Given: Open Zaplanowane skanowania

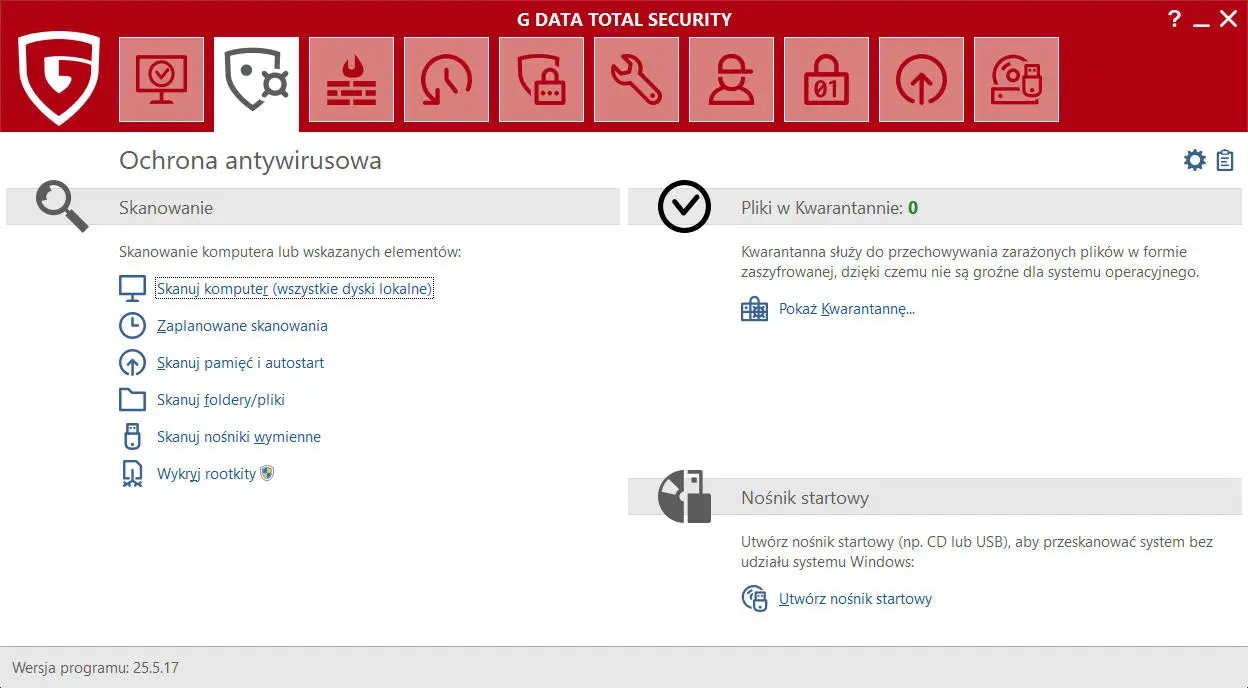Looking at the screenshot, I should pos(242,325).
